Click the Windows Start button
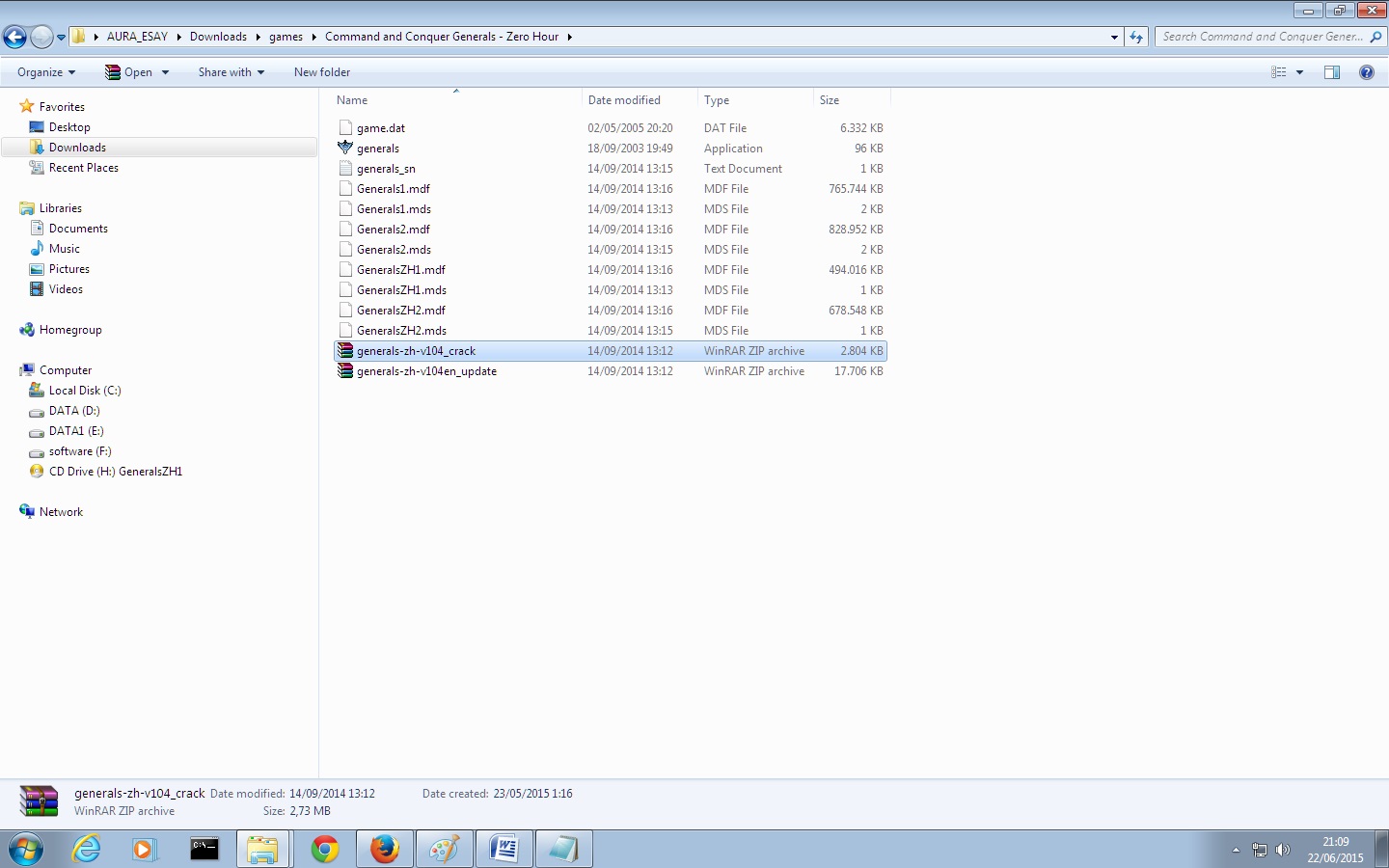This screenshot has height=868, width=1389. [26, 850]
